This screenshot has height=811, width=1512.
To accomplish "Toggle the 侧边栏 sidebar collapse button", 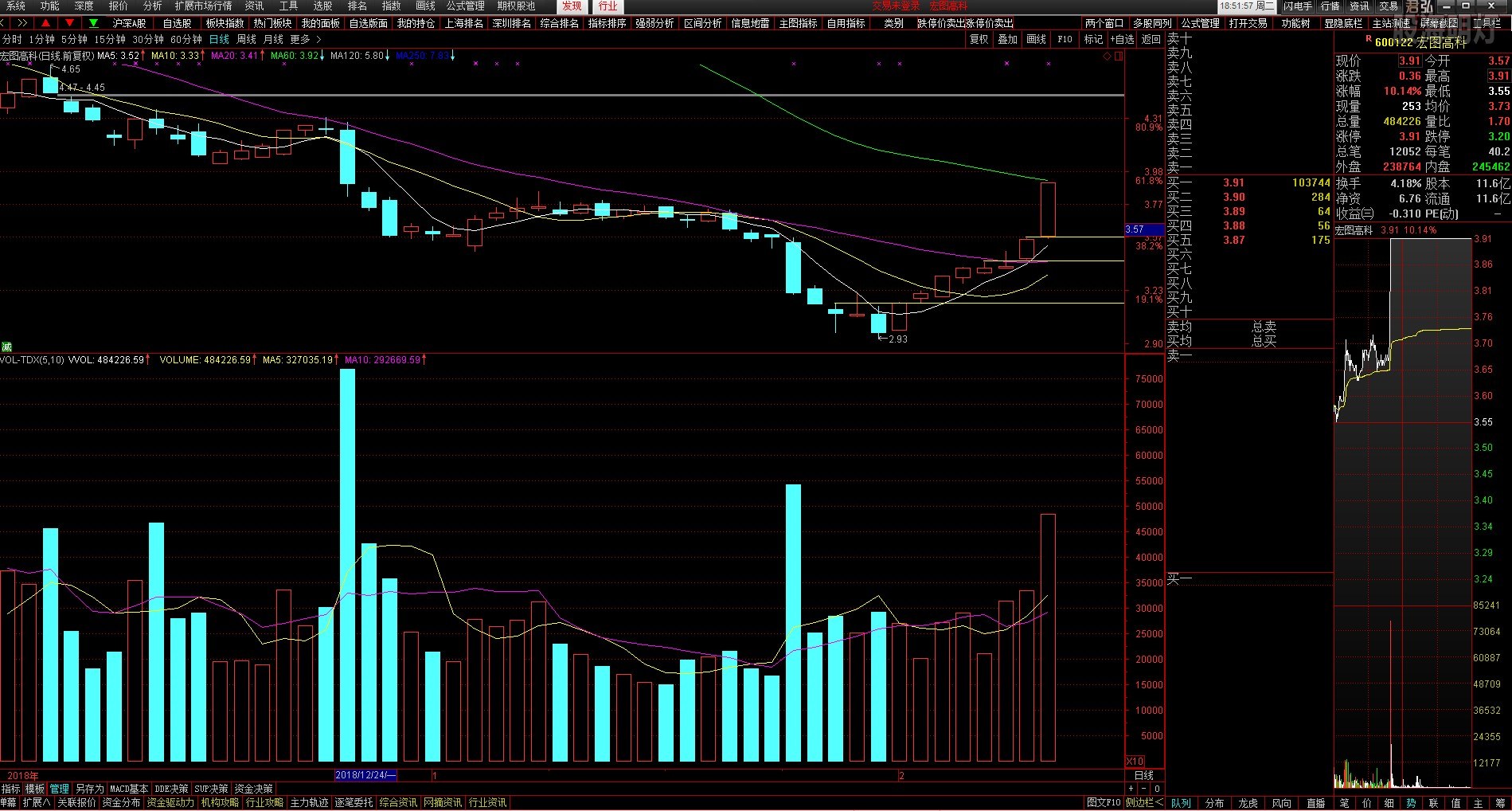I will point(1144,803).
